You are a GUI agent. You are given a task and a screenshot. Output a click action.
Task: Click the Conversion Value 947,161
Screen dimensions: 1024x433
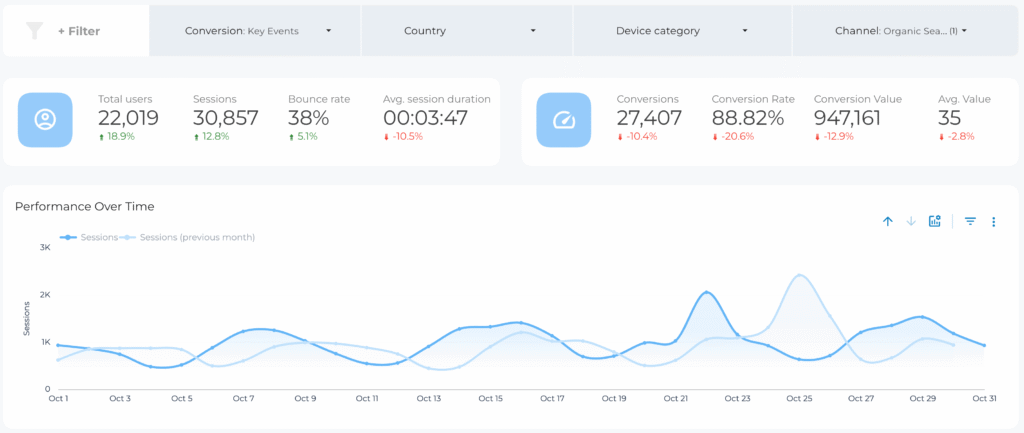tap(847, 118)
